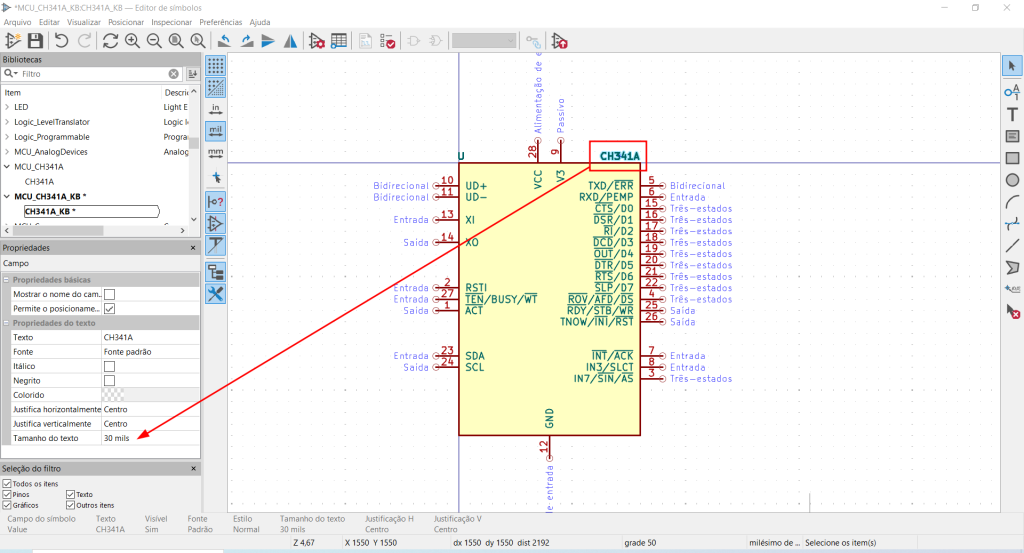The height and width of the screenshot is (553, 1024).
Task: Zoom to fit the symbol
Action: click(176, 41)
